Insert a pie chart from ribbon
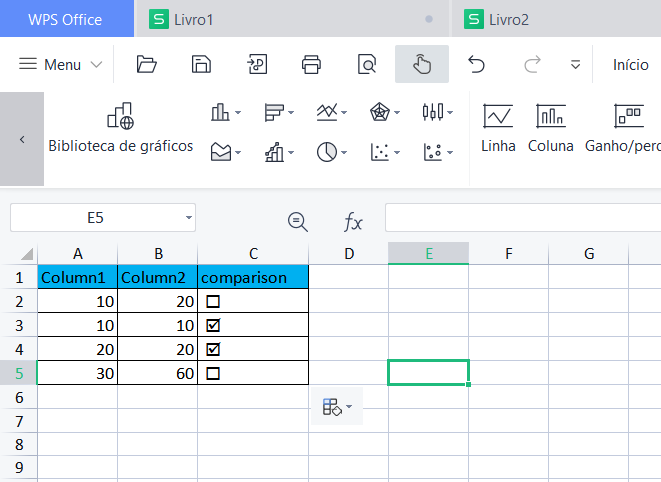Viewport: 661px width, 482px height. tap(327, 152)
